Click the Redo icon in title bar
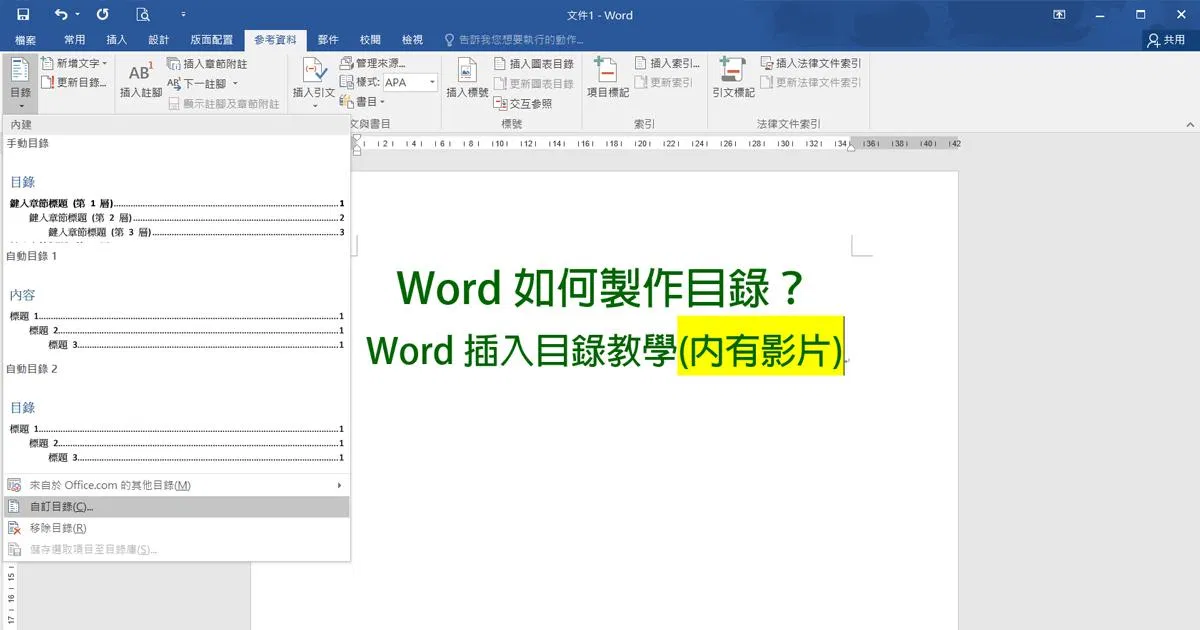 coord(103,15)
